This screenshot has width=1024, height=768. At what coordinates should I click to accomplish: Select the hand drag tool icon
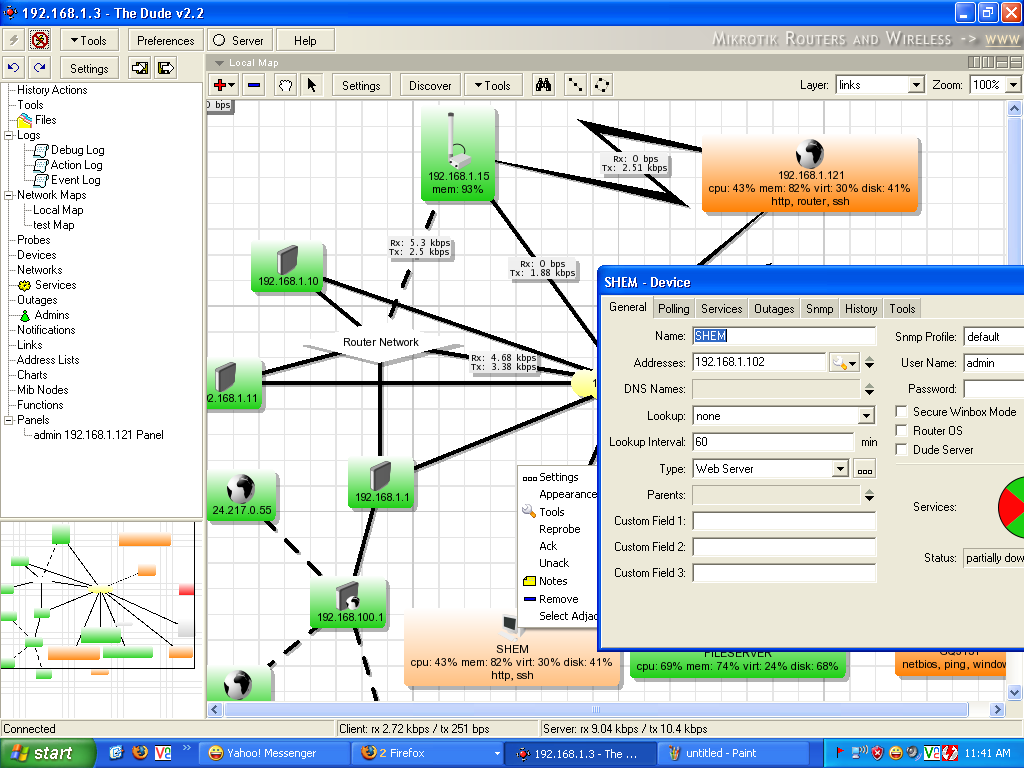pyautogui.click(x=285, y=86)
